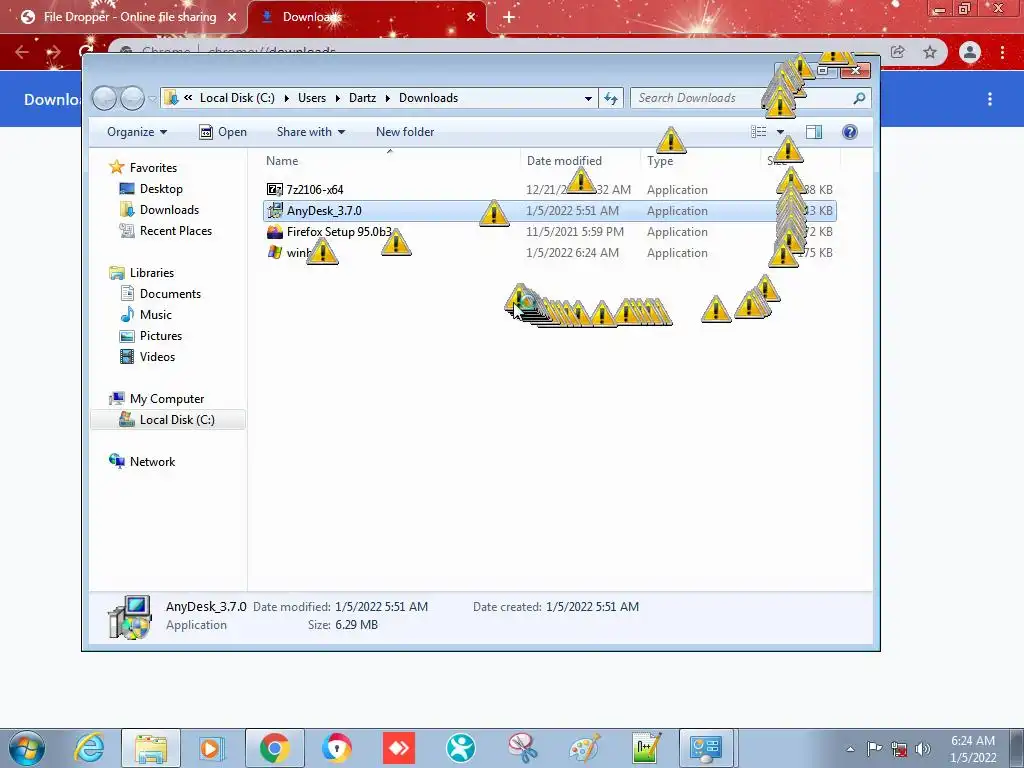
Task: Sort files by Date modified column
Action: 581,161
